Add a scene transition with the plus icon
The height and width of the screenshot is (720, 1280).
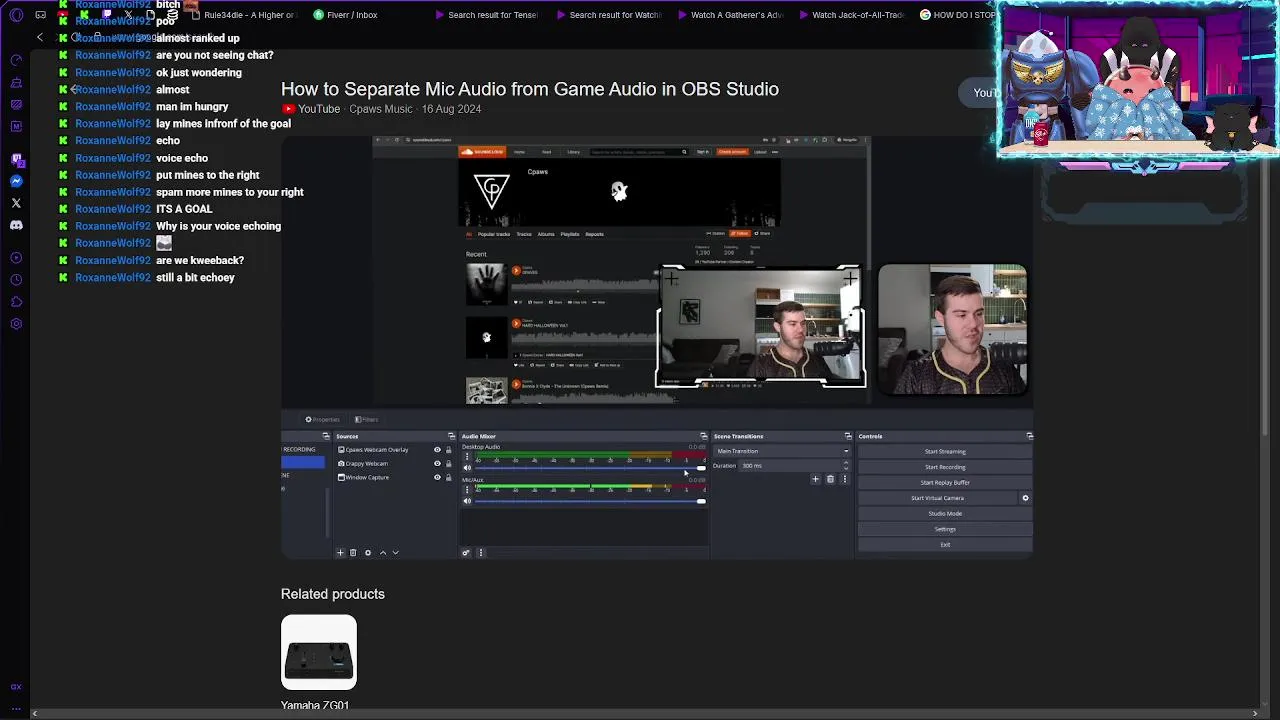point(815,480)
